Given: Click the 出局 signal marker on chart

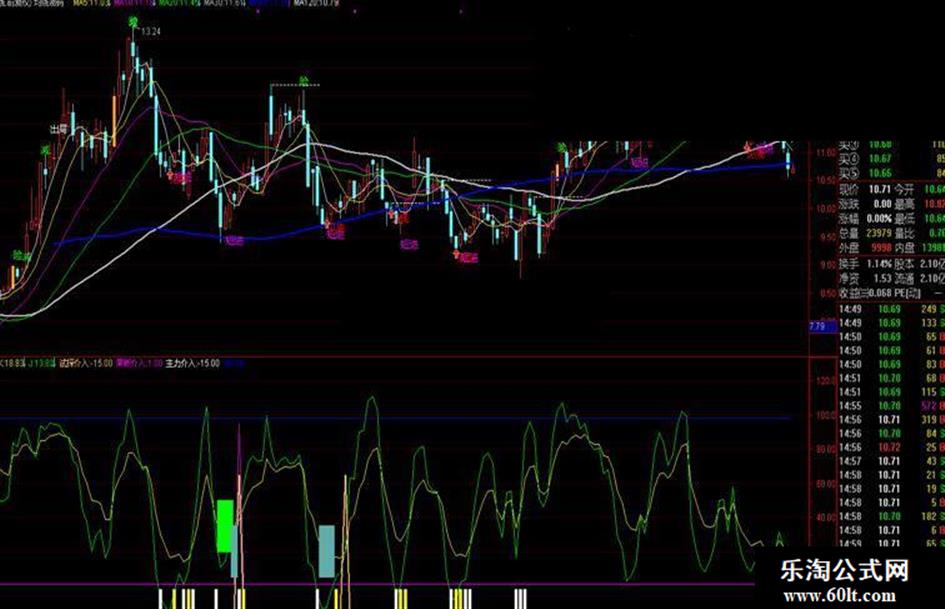Looking at the screenshot, I should click(x=58, y=129).
